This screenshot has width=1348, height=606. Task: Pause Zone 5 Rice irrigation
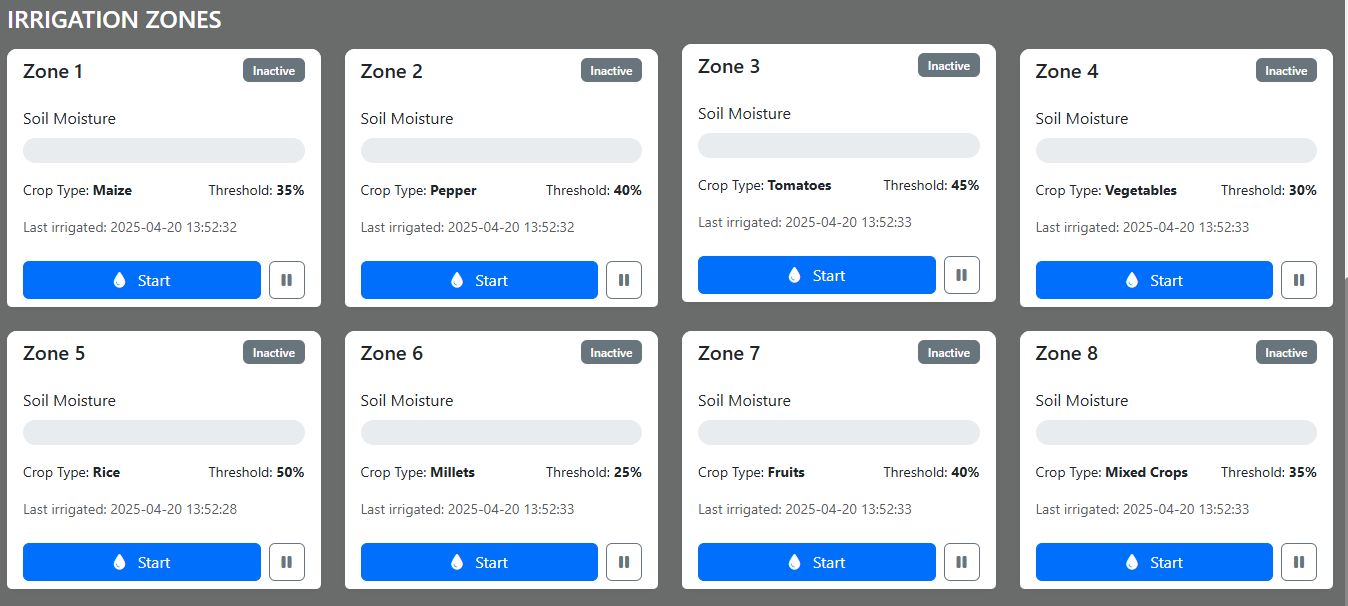point(287,562)
